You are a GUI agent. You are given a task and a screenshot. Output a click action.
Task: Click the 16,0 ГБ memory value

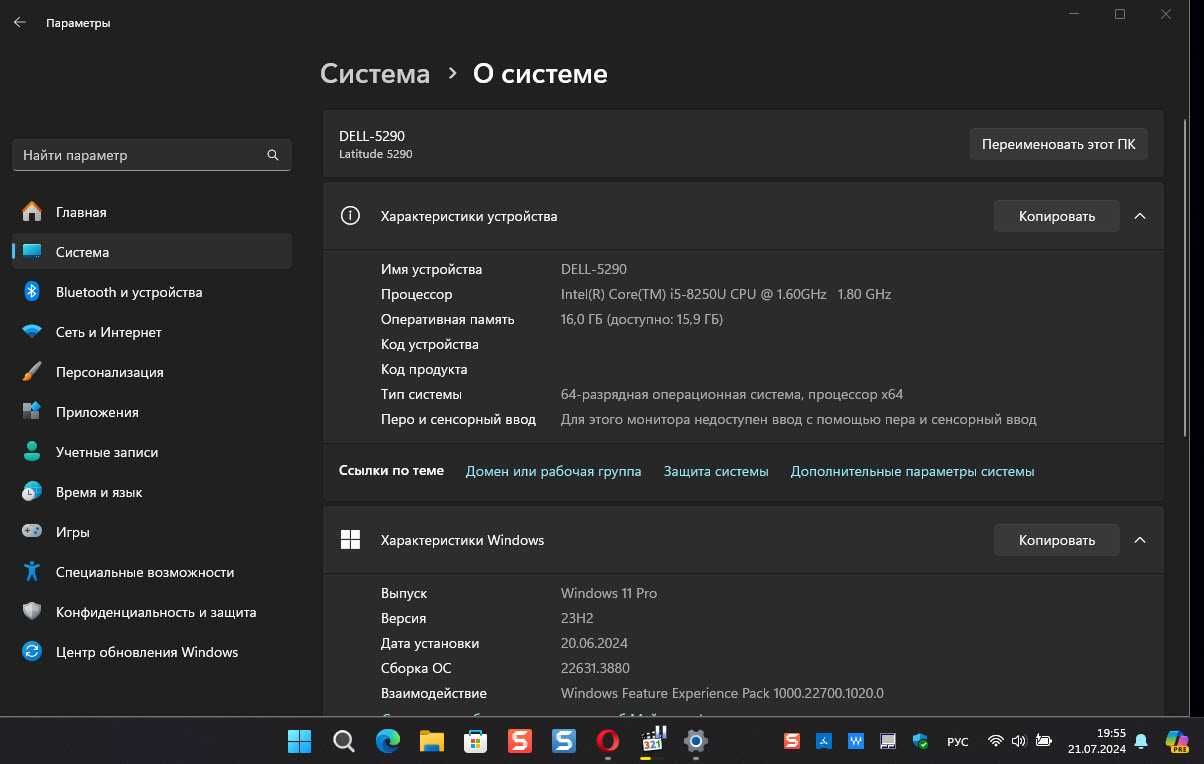click(x=641, y=319)
